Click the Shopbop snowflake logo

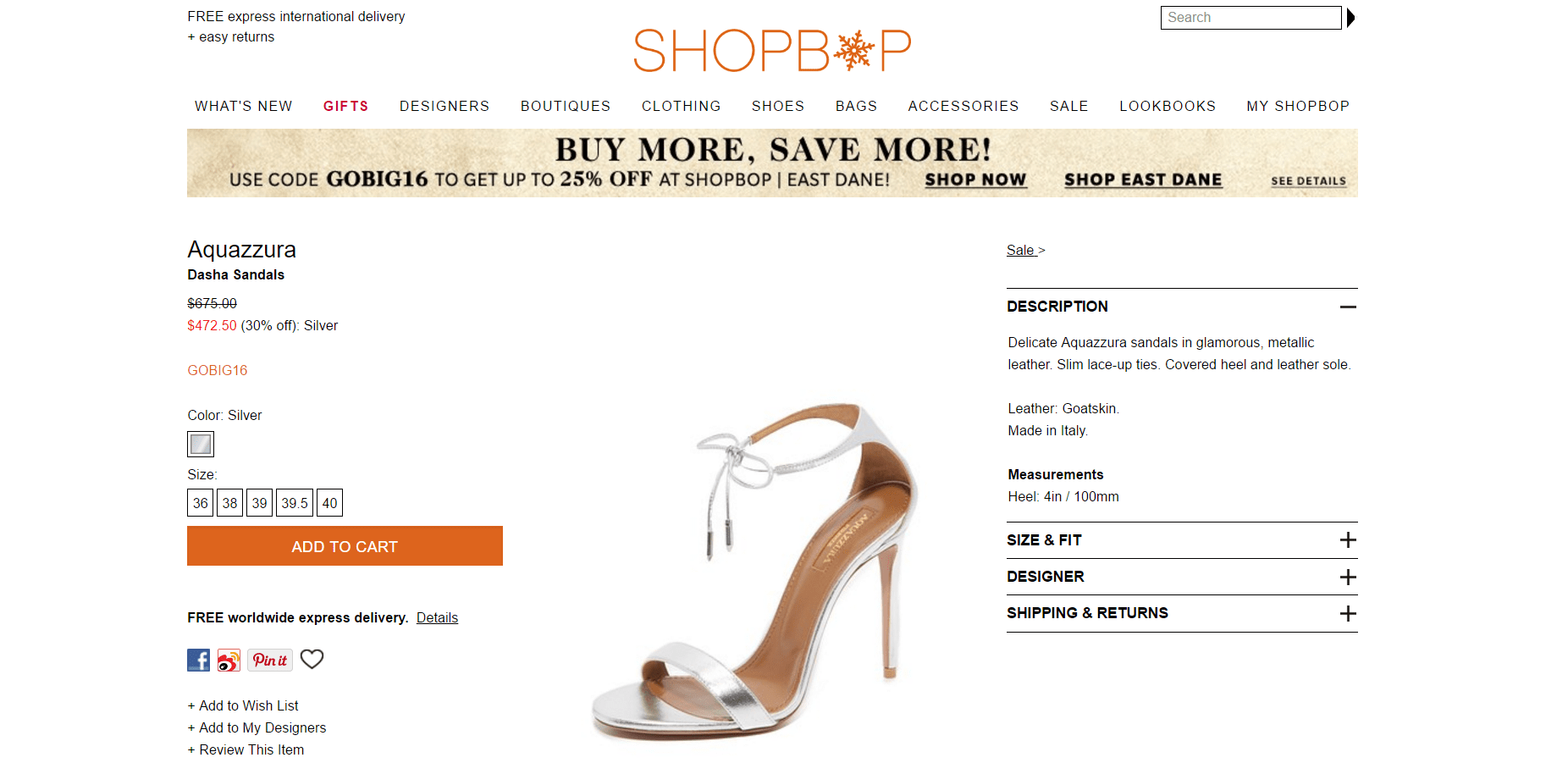pyautogui.click(x=771, y=51)
